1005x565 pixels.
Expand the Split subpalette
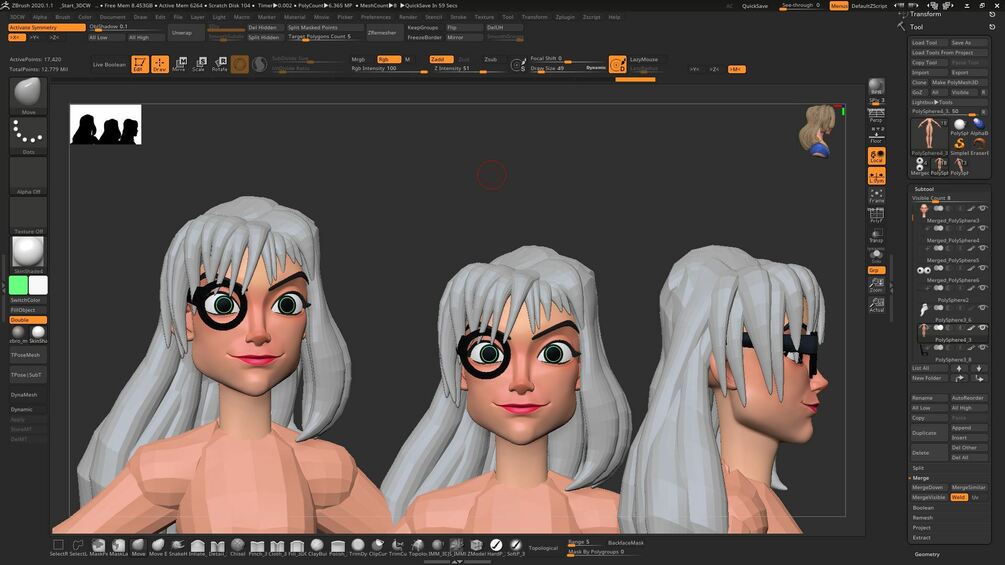[x=918, y=468]
